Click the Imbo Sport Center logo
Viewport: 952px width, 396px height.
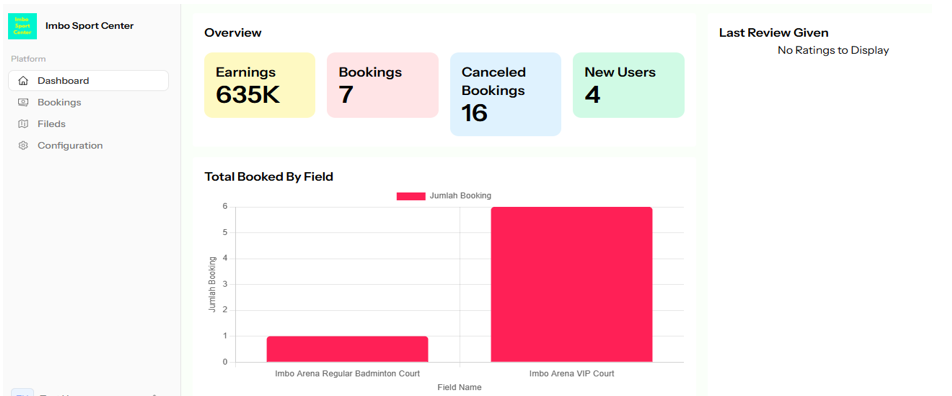(x=22, y=26)
